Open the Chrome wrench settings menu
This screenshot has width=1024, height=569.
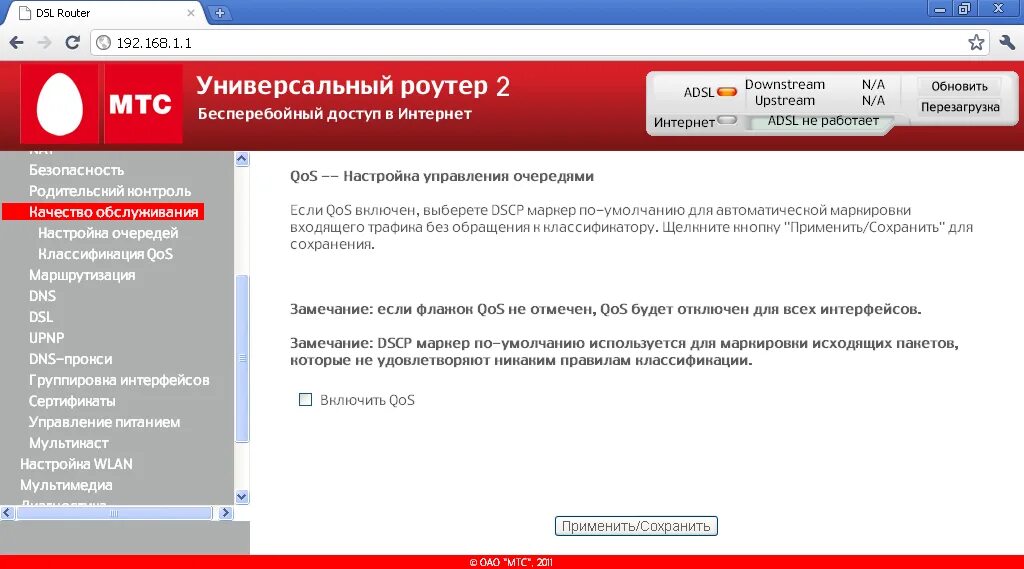(1007, 42)
